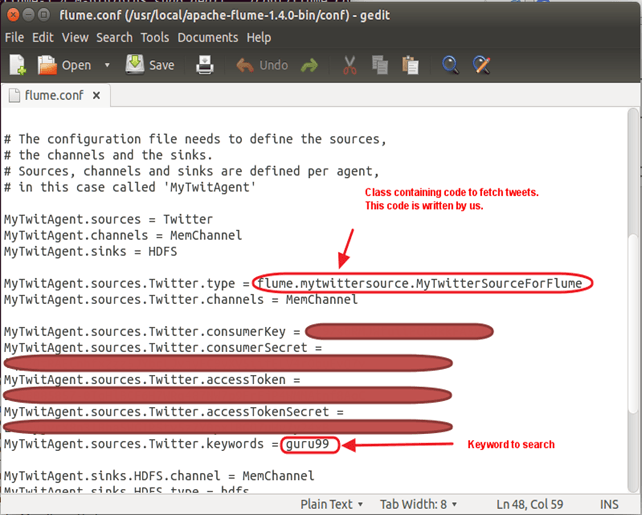Toggle INS insert mode in status bar
This screenshot has width=642, height=515.
[610, 504]
